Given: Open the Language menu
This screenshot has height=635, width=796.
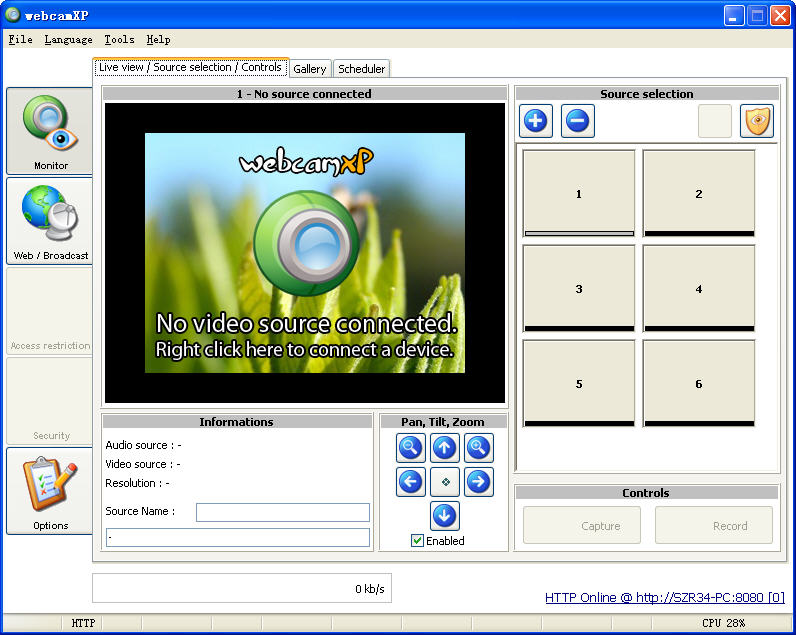Looking at the screenshot, I should (68, 40).
